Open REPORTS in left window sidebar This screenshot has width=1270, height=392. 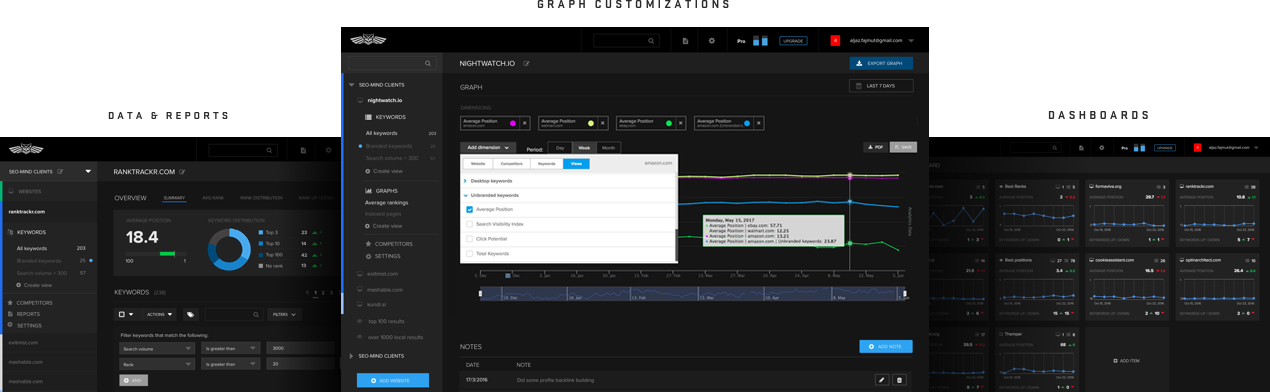coord(29,313)
